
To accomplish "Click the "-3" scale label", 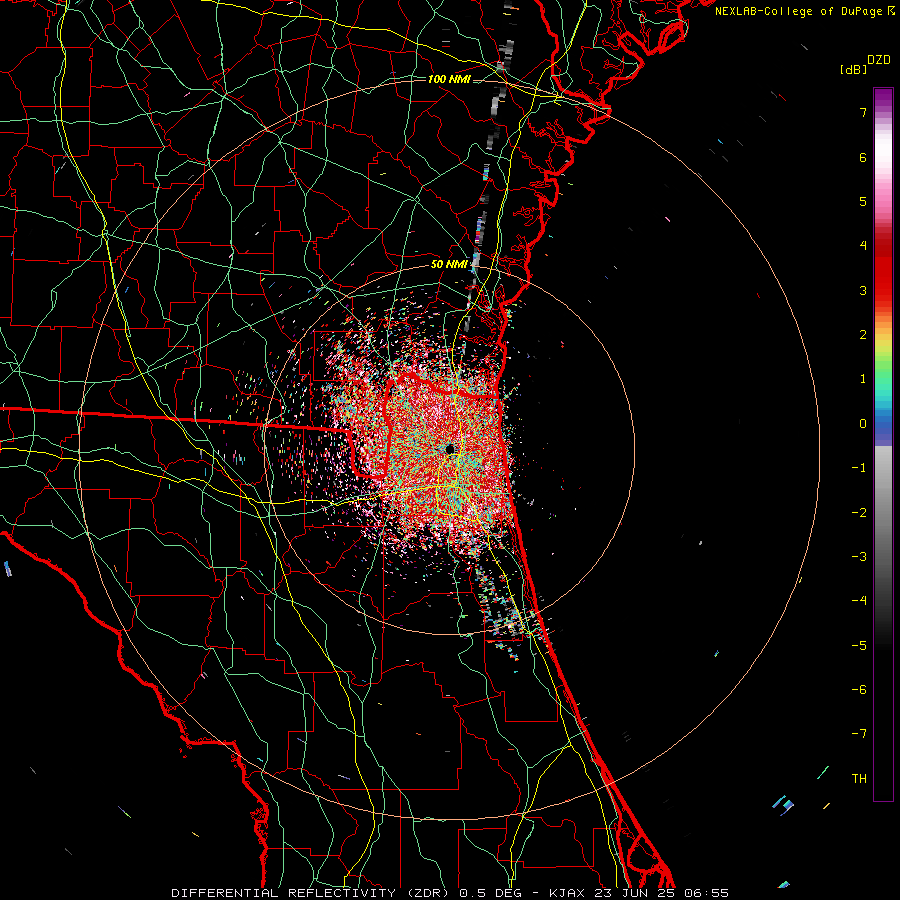I will tap(859, 557).
